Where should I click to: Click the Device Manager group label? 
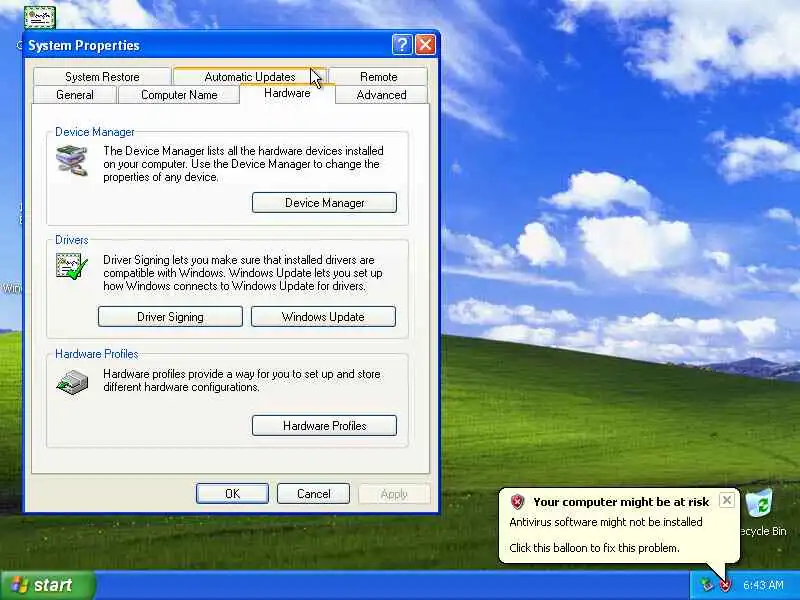pos(95,132)
